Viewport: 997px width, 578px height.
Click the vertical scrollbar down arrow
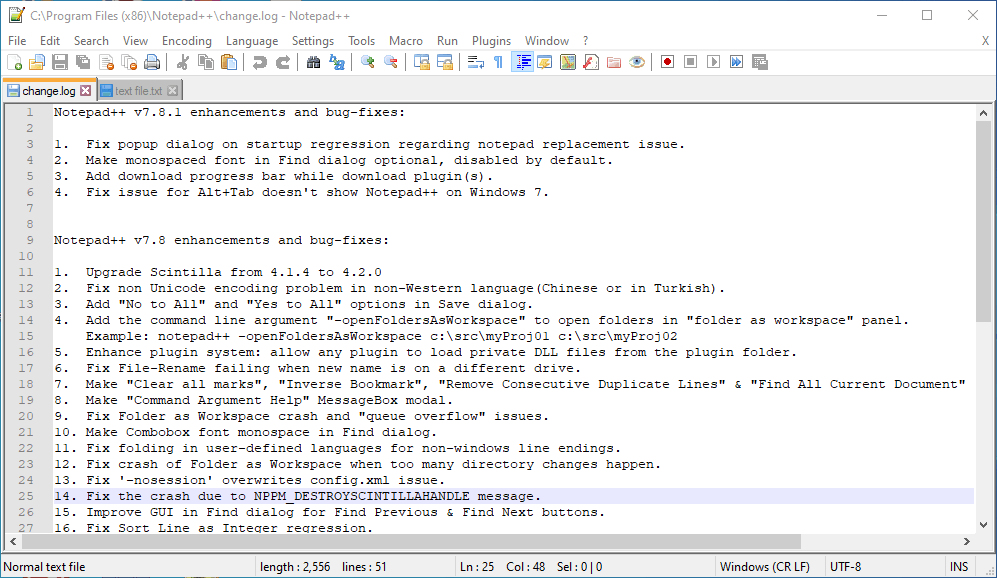pyautogui.click(x=983, y=525)
